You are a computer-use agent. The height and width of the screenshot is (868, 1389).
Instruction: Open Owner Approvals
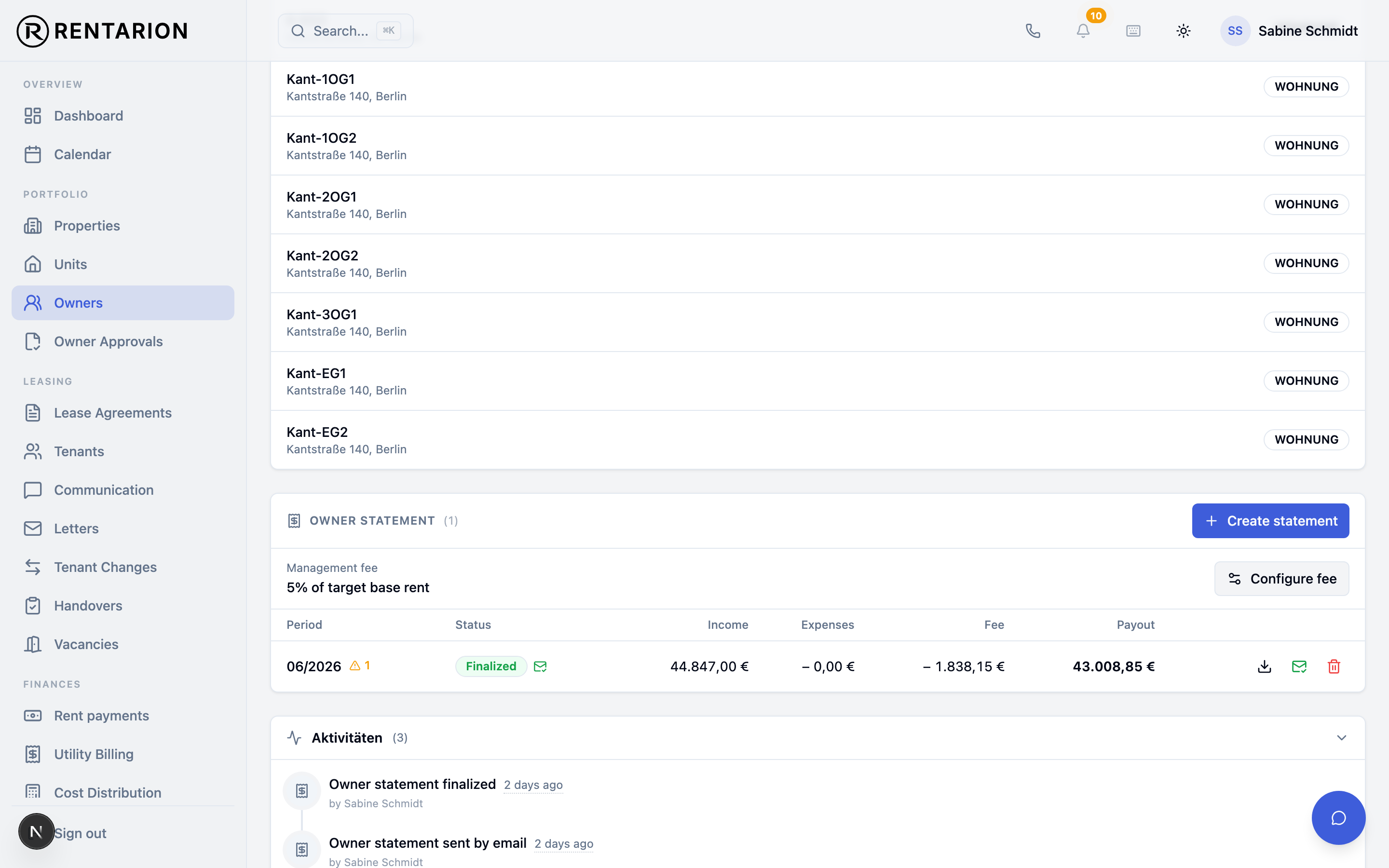point(123,341)
